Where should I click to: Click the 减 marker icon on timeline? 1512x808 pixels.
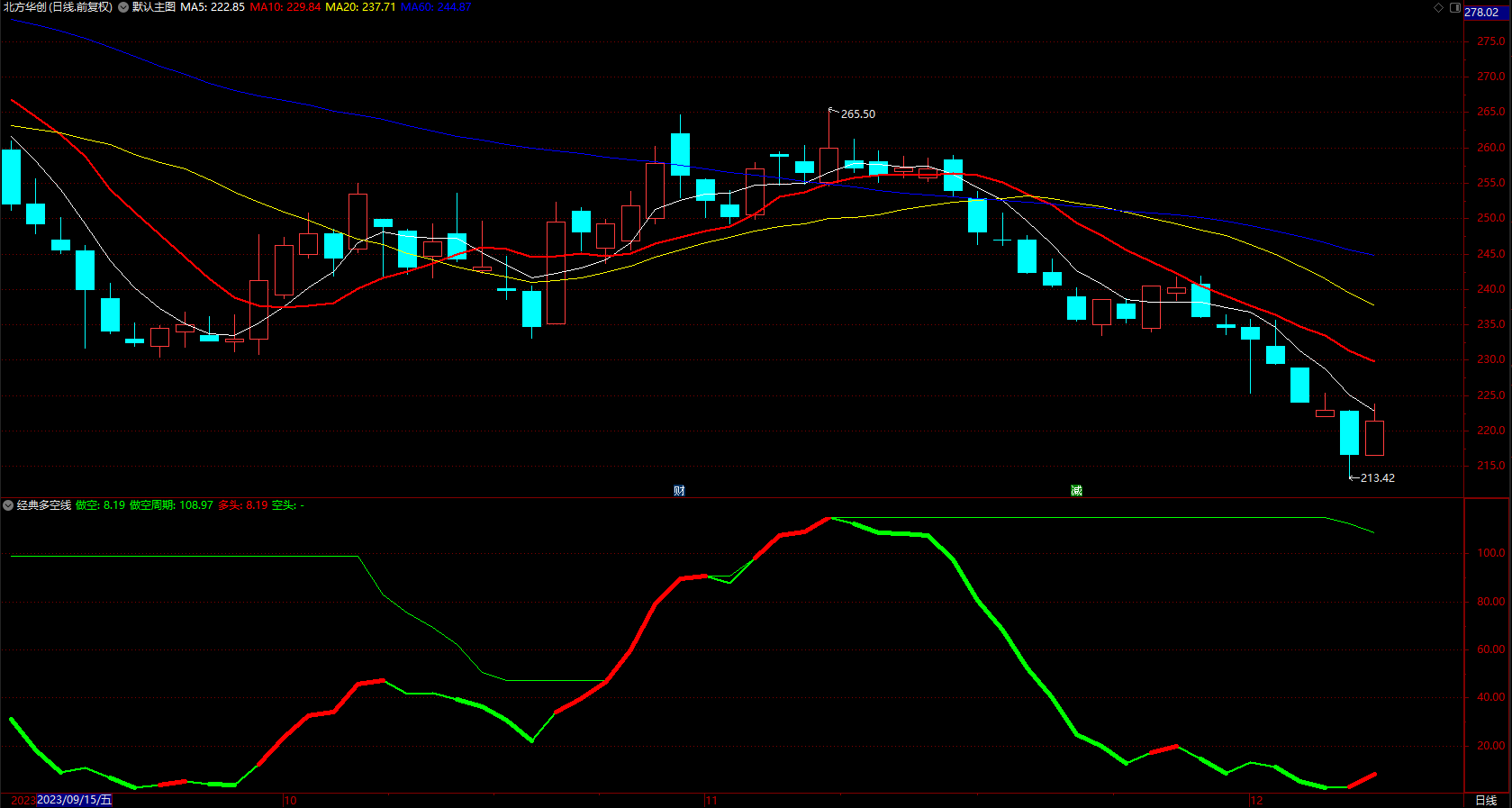coord(1076,490)
